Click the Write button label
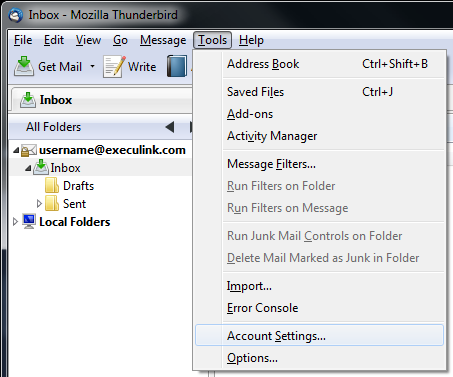The width and height of the screenshot is (453, 377). pyautogui.click(x=142, y=67)
